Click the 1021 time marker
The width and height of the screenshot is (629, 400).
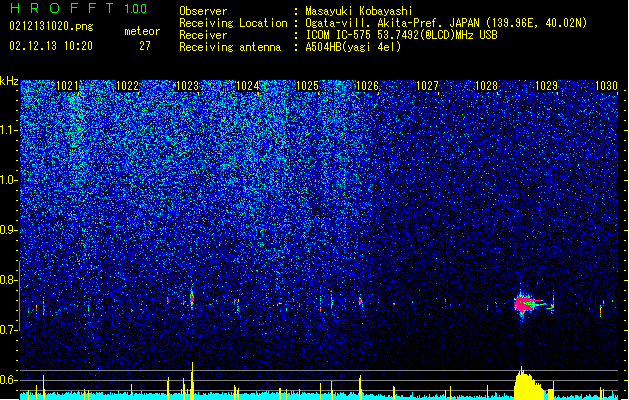(x=67, y=86)
